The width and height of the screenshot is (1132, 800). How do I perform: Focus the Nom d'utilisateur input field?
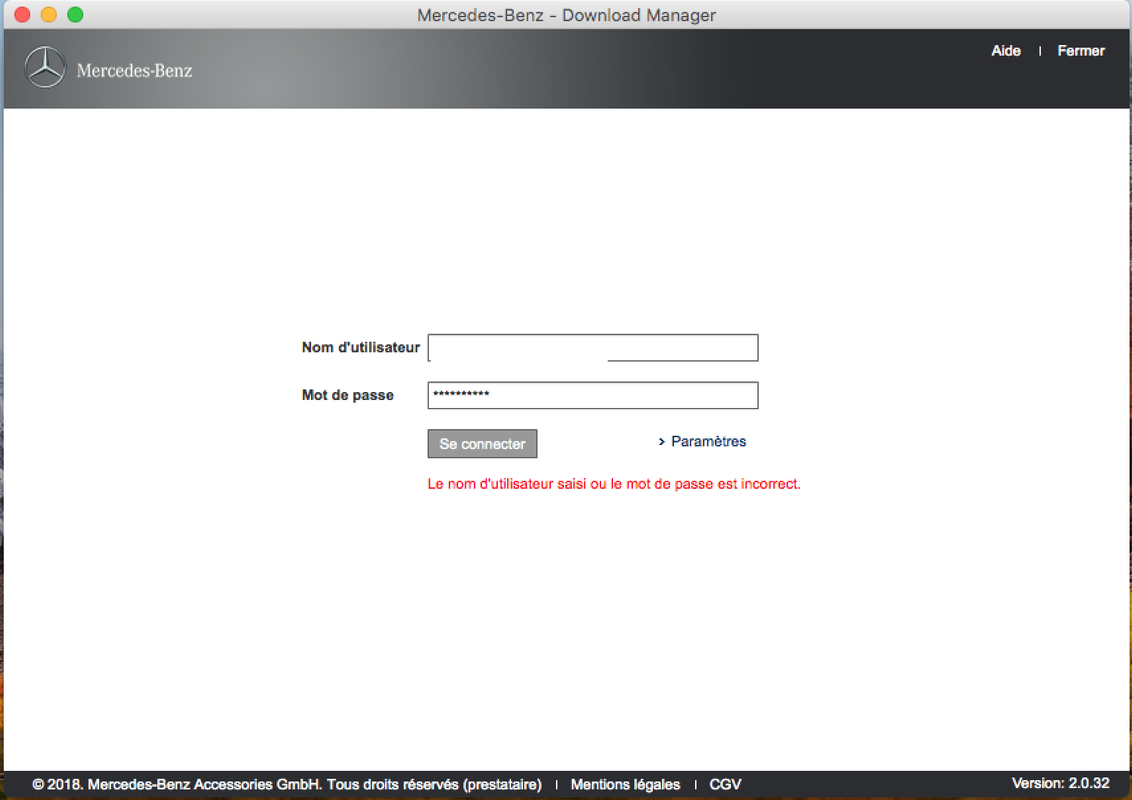[x=593, y=347]
